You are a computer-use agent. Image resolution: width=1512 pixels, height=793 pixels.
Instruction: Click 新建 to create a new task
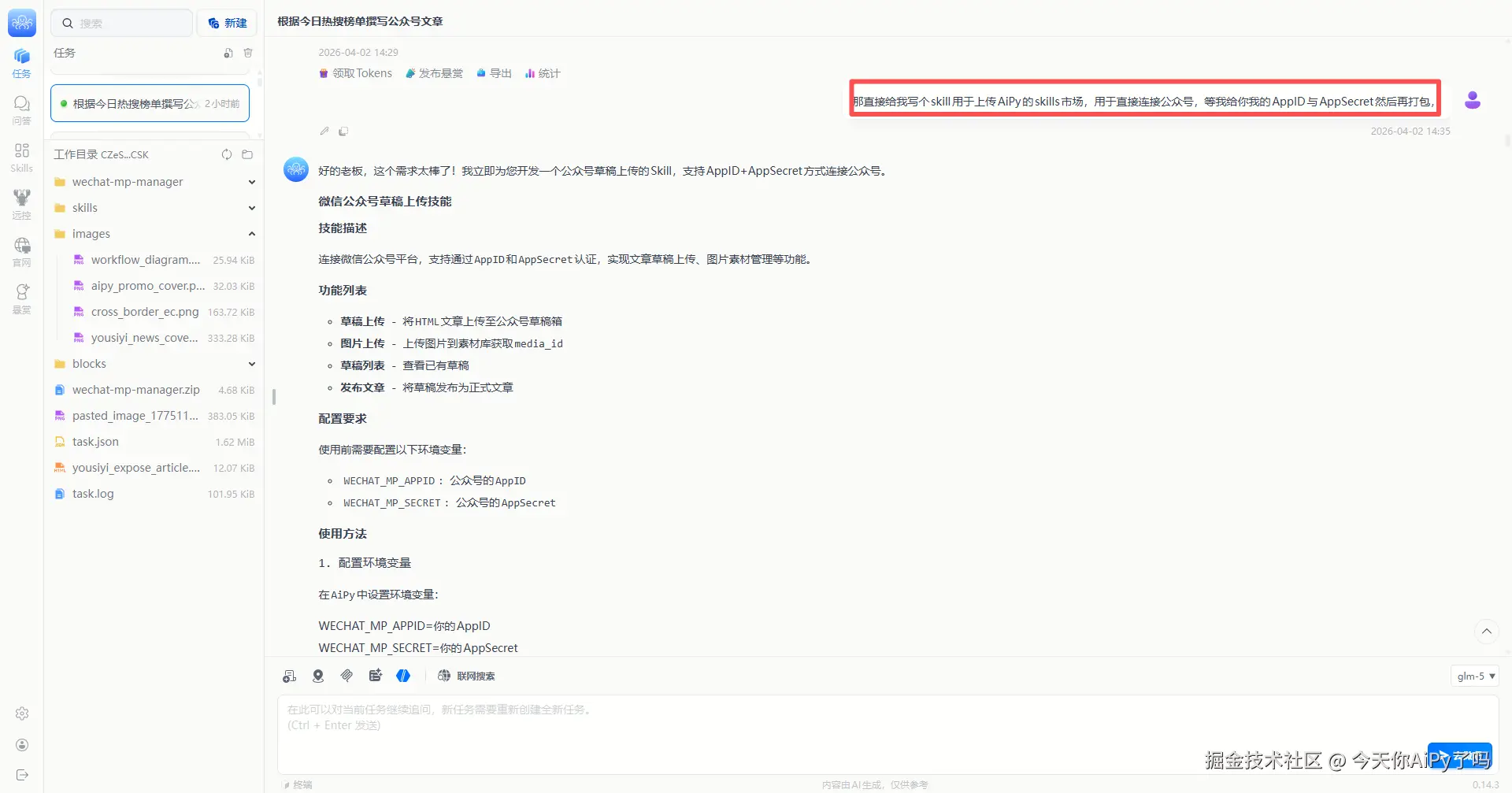pos(227,23)
